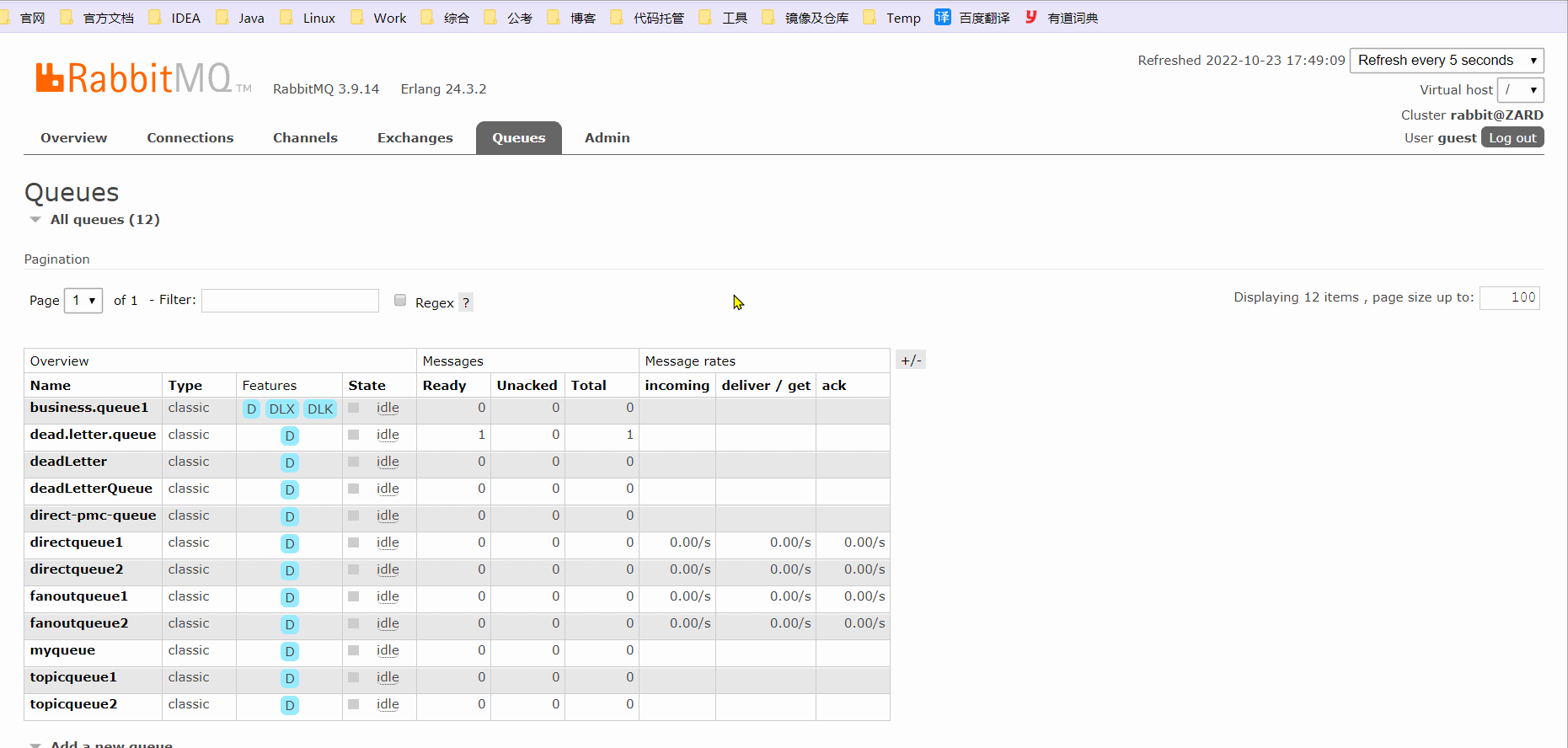Click the D badge of topicqueue2
1568x748 pixels.
290,706
